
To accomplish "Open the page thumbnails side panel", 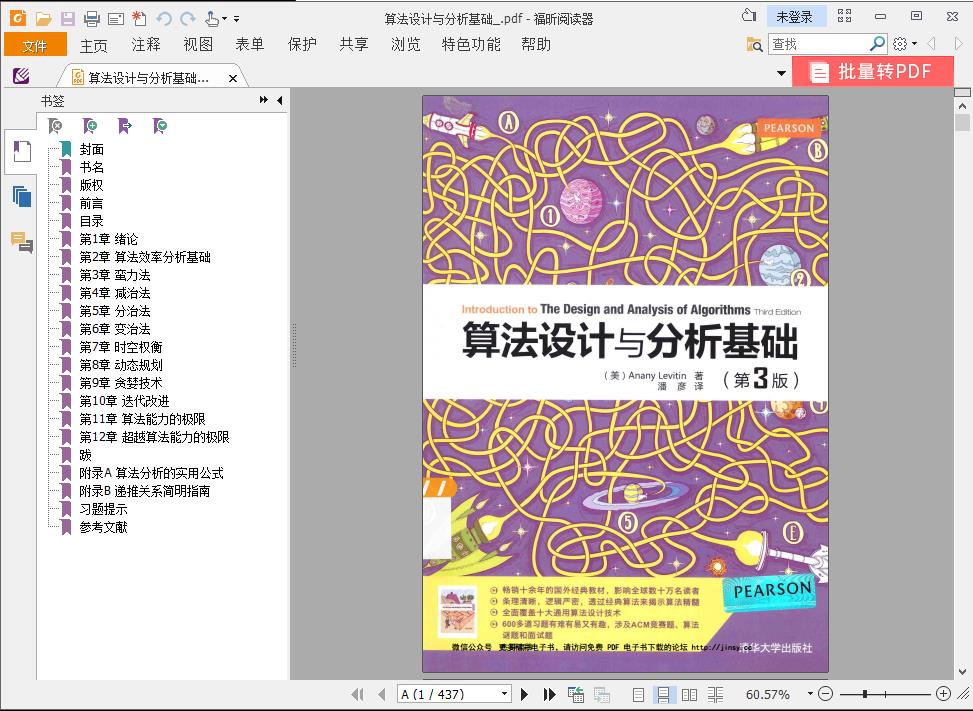I will (22, 197).
